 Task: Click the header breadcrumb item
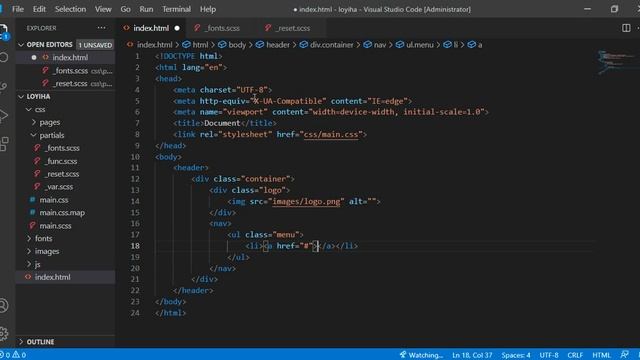(273, 45)
